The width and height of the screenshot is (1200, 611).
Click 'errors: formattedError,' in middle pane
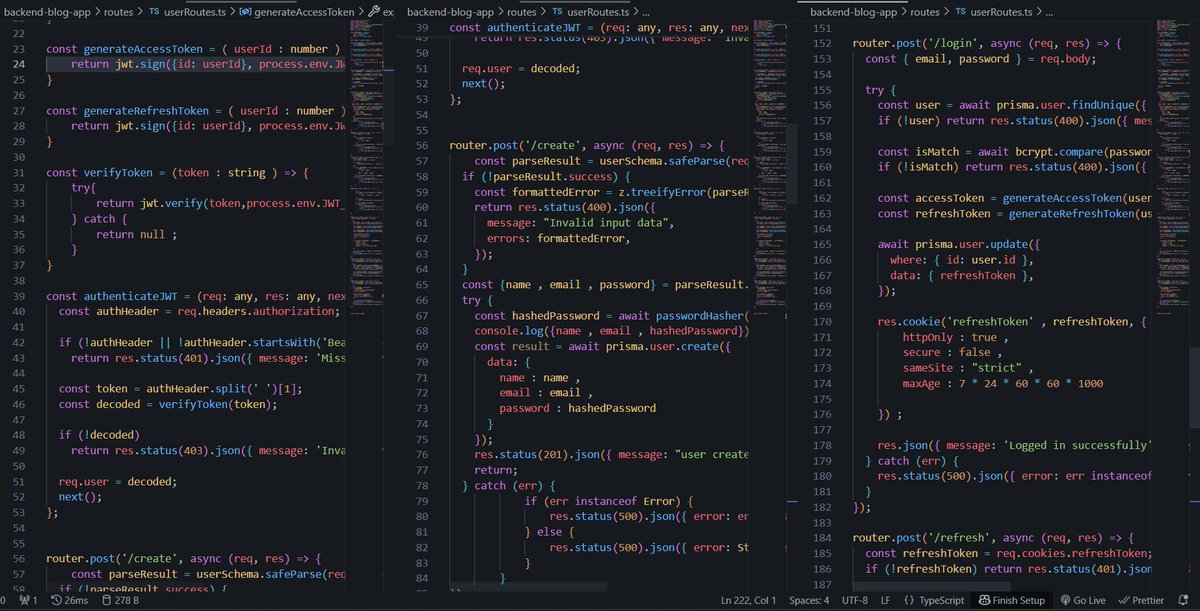point(558,238)
